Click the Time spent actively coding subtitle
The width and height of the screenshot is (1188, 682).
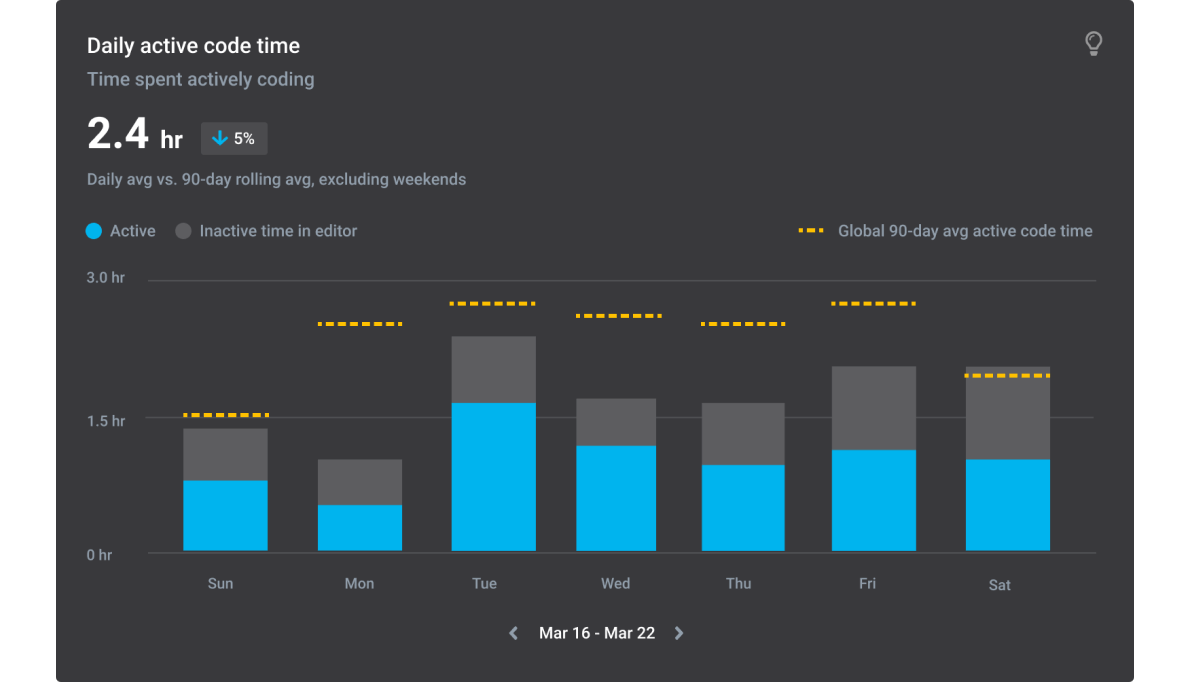pyautogui.click(x=200, y=79)
